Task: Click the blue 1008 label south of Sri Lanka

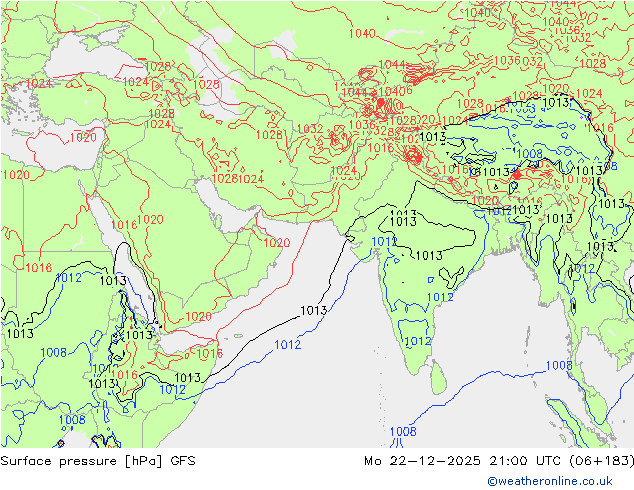Action: pos(403,431)
